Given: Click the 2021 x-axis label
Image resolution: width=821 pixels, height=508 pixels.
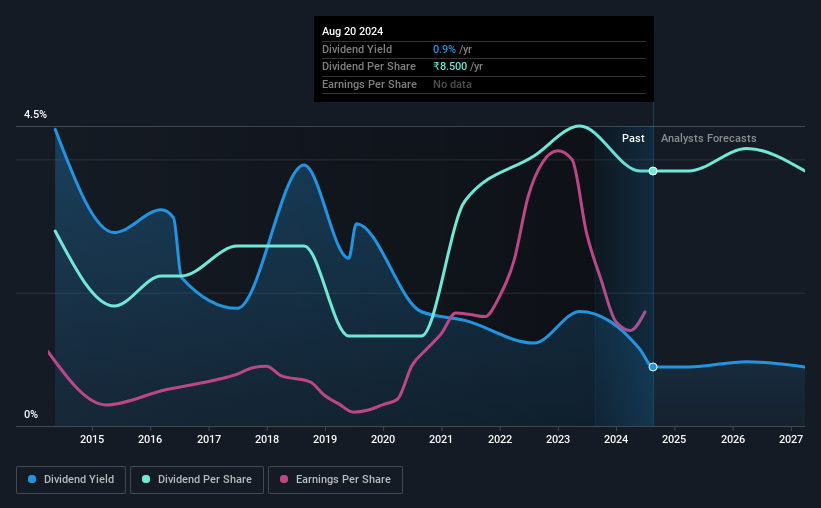Looking at the screenshot, I should click(x=441, y=439).
